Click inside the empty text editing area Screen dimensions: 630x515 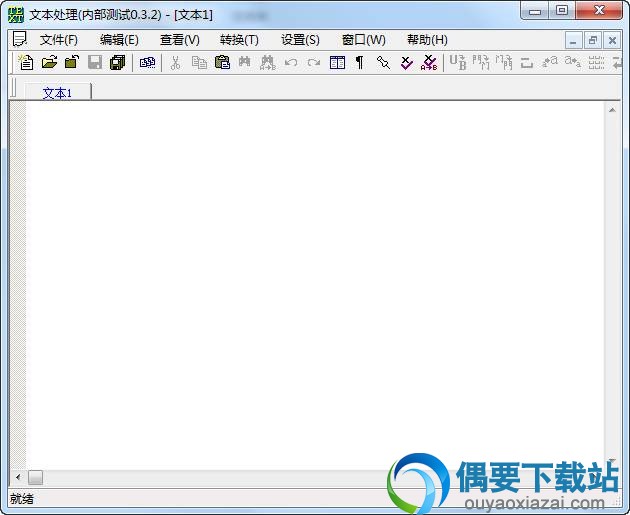point(315,285)
